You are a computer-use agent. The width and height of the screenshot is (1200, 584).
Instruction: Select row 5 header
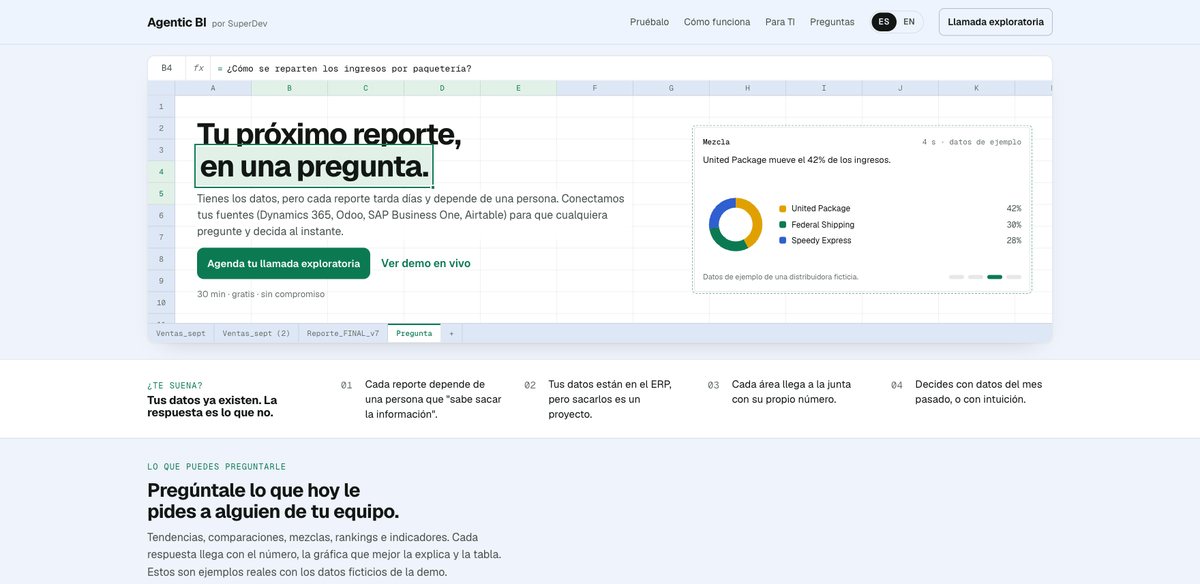(x=161, y=193)
